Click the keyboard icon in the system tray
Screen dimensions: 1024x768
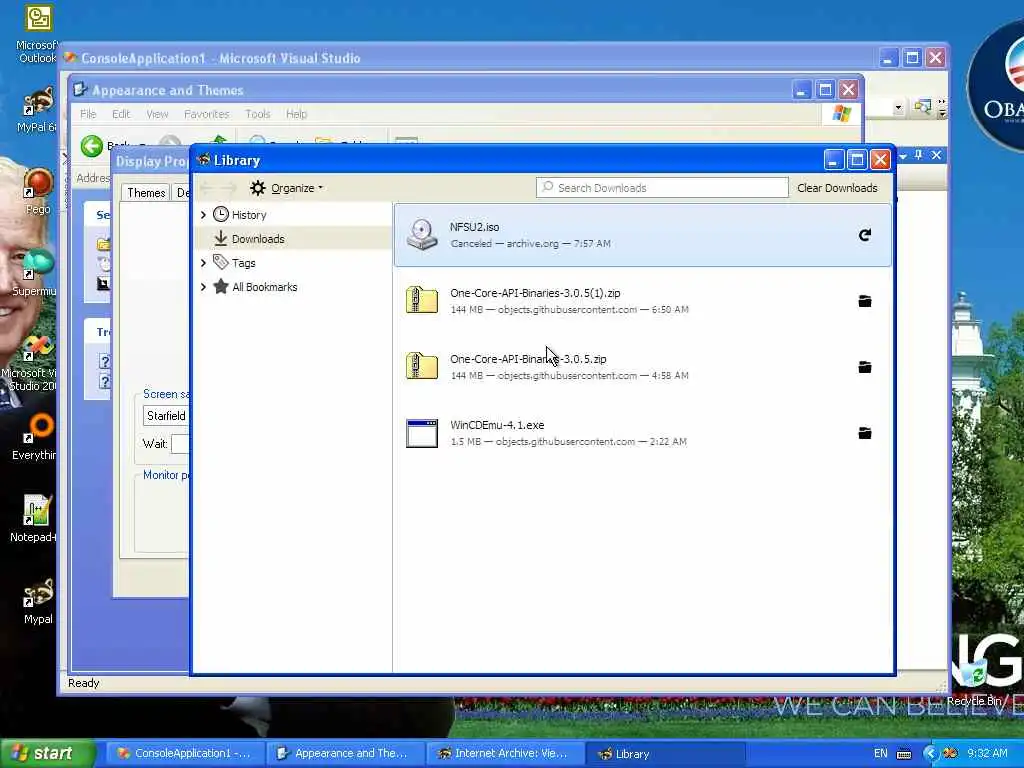click(x=904, y=754)
